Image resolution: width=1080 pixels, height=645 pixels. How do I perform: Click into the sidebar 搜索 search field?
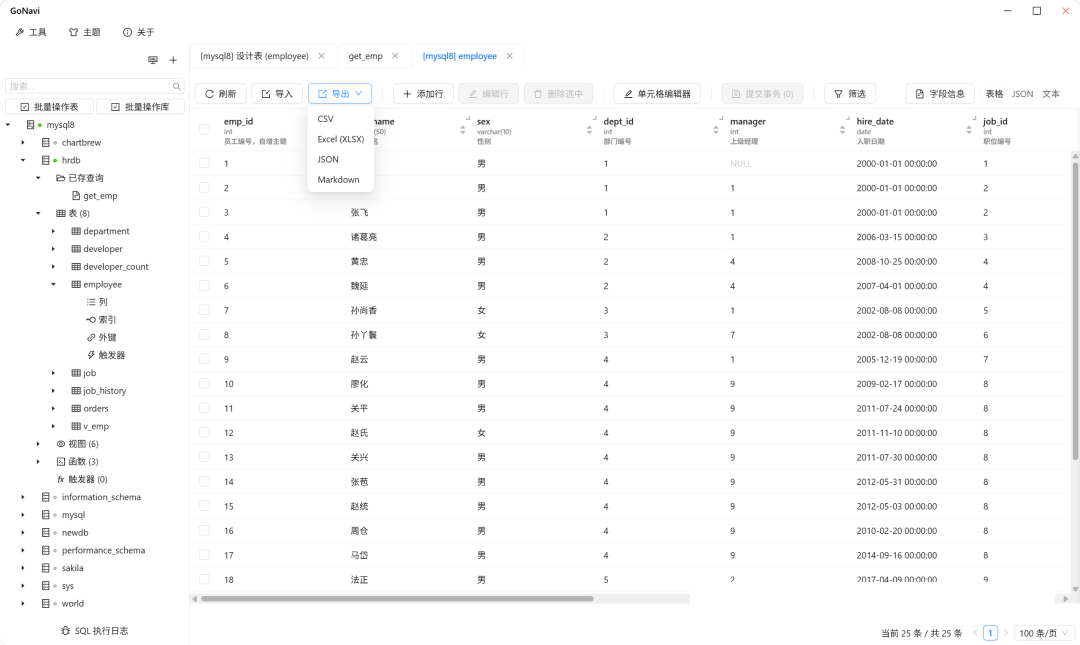pyautogui.click(x=87, y=87)
